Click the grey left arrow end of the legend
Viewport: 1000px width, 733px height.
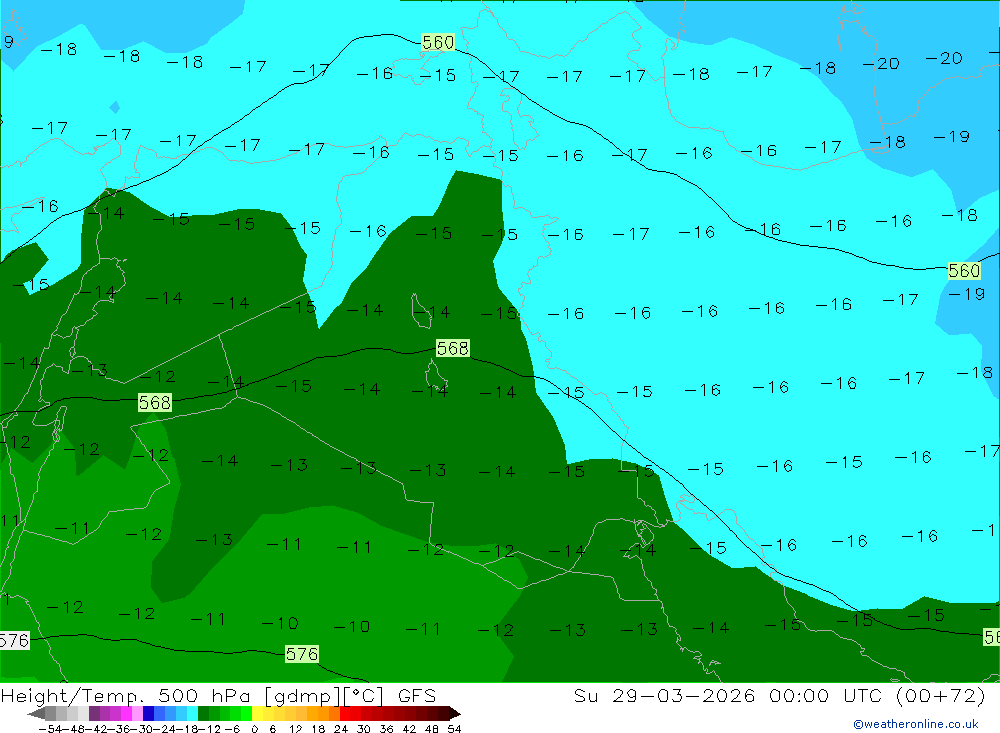(x=36, y=713)
